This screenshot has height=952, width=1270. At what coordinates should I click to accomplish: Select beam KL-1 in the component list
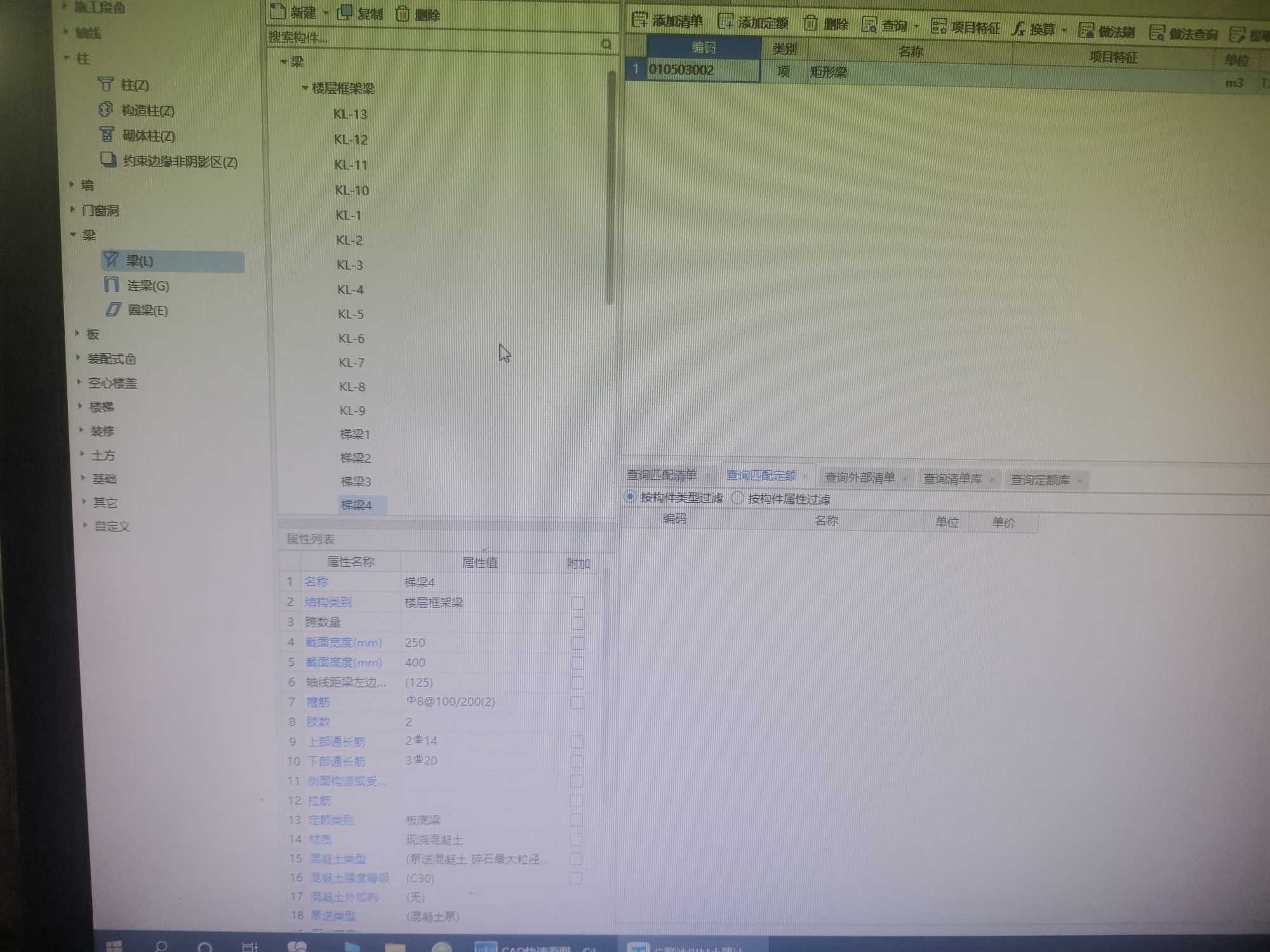point(348,215)
